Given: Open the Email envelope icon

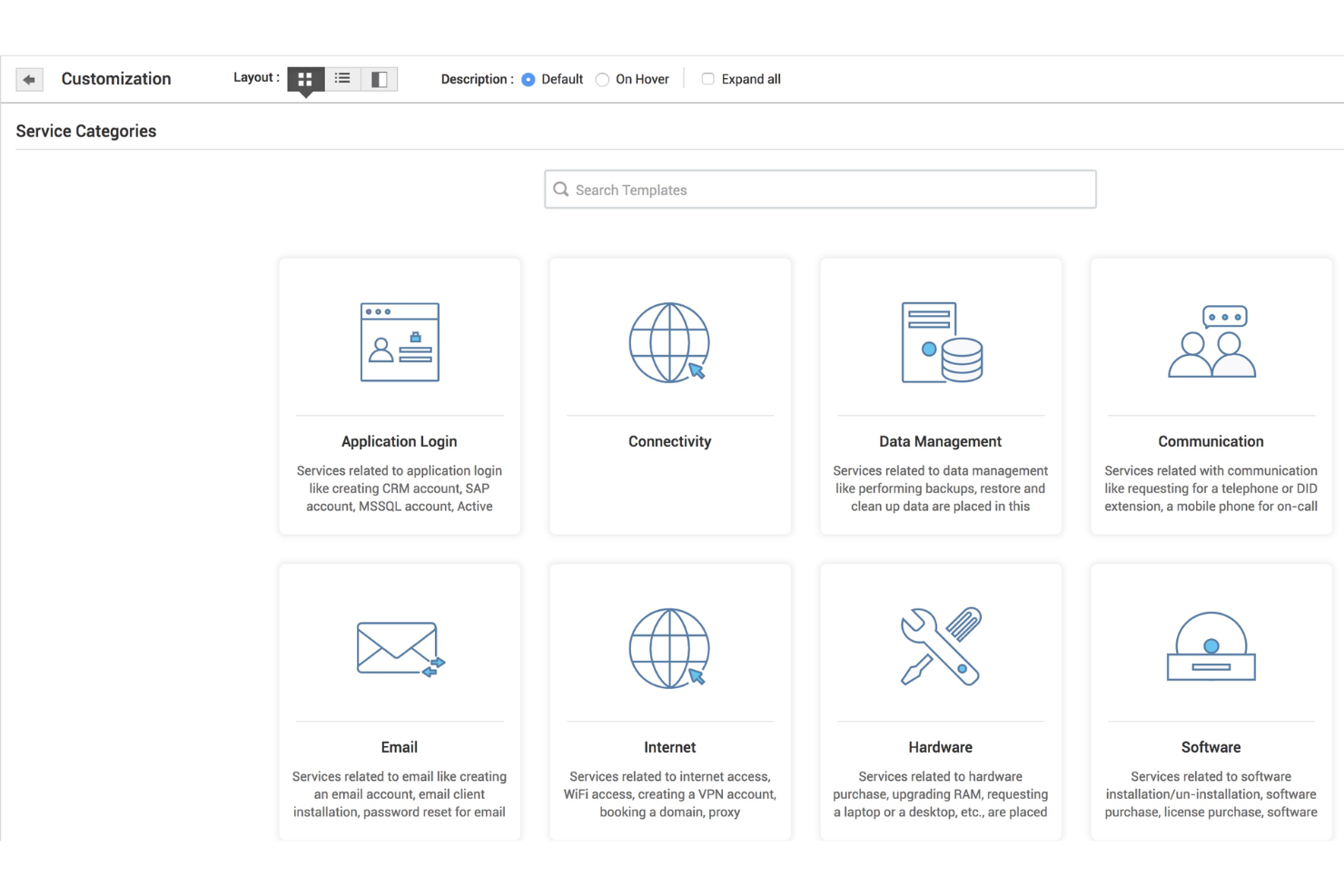Looking at the screenshot, I should coord(399,648).
